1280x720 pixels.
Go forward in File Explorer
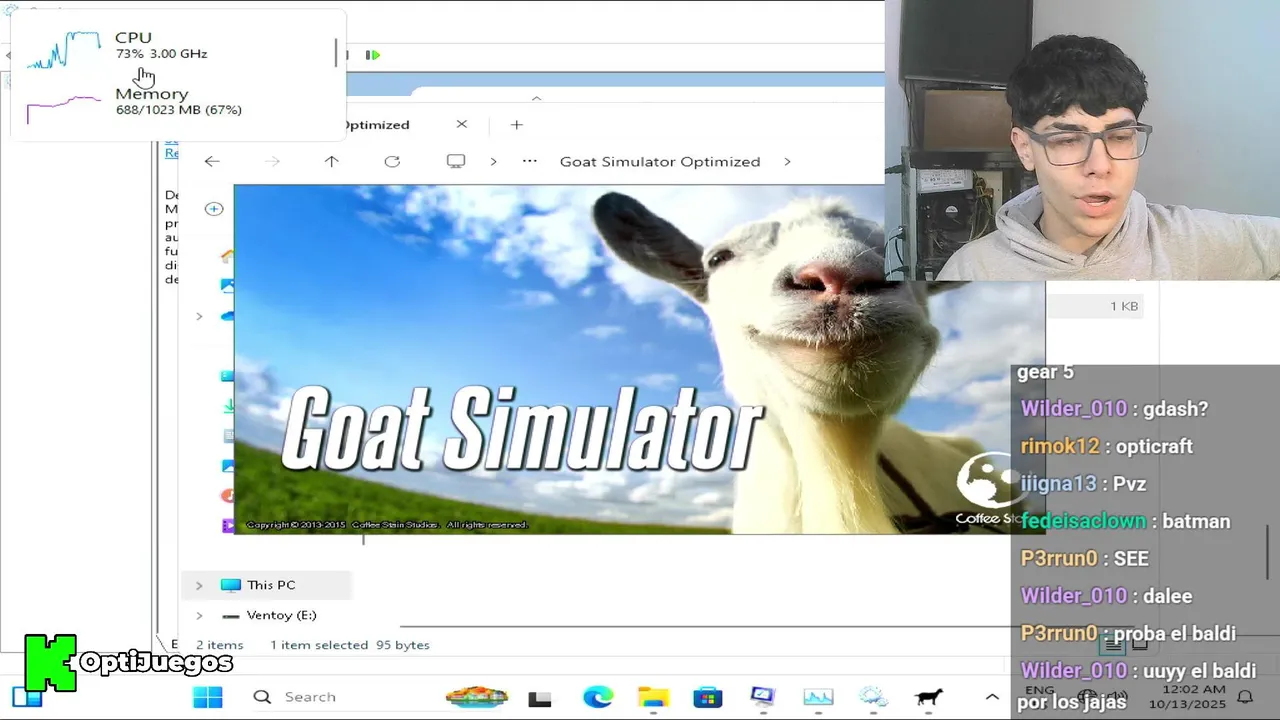(x=272, y=161)
